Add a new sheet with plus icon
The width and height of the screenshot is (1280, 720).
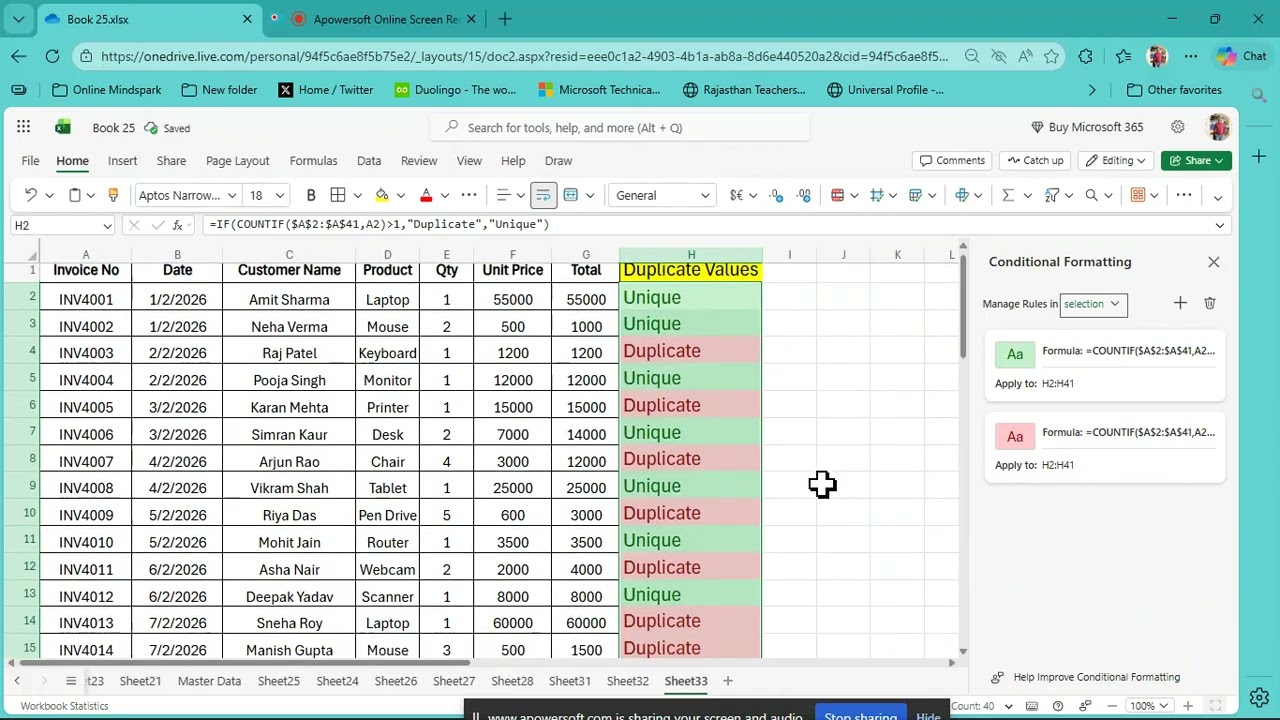(x=728, y=681)
